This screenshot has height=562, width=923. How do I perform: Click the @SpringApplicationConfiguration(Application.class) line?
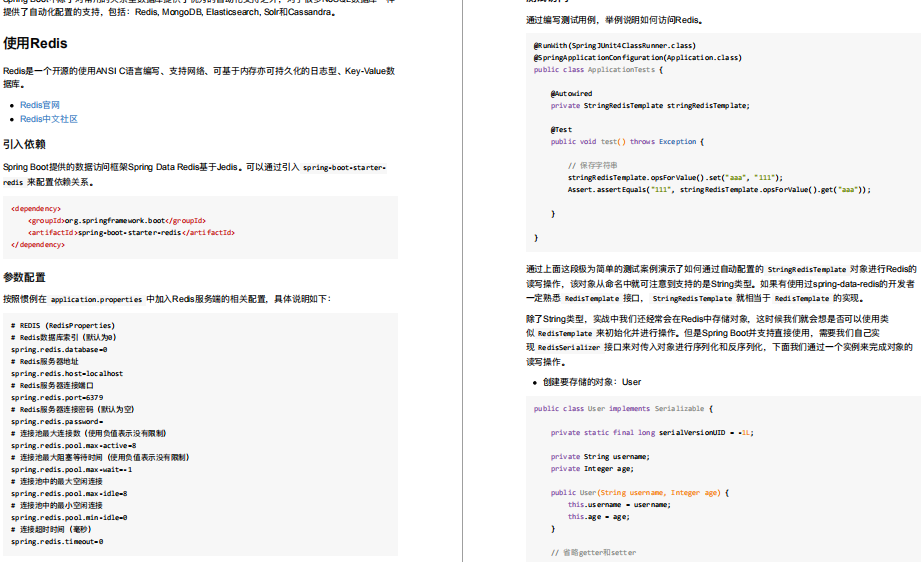point(638,58)
